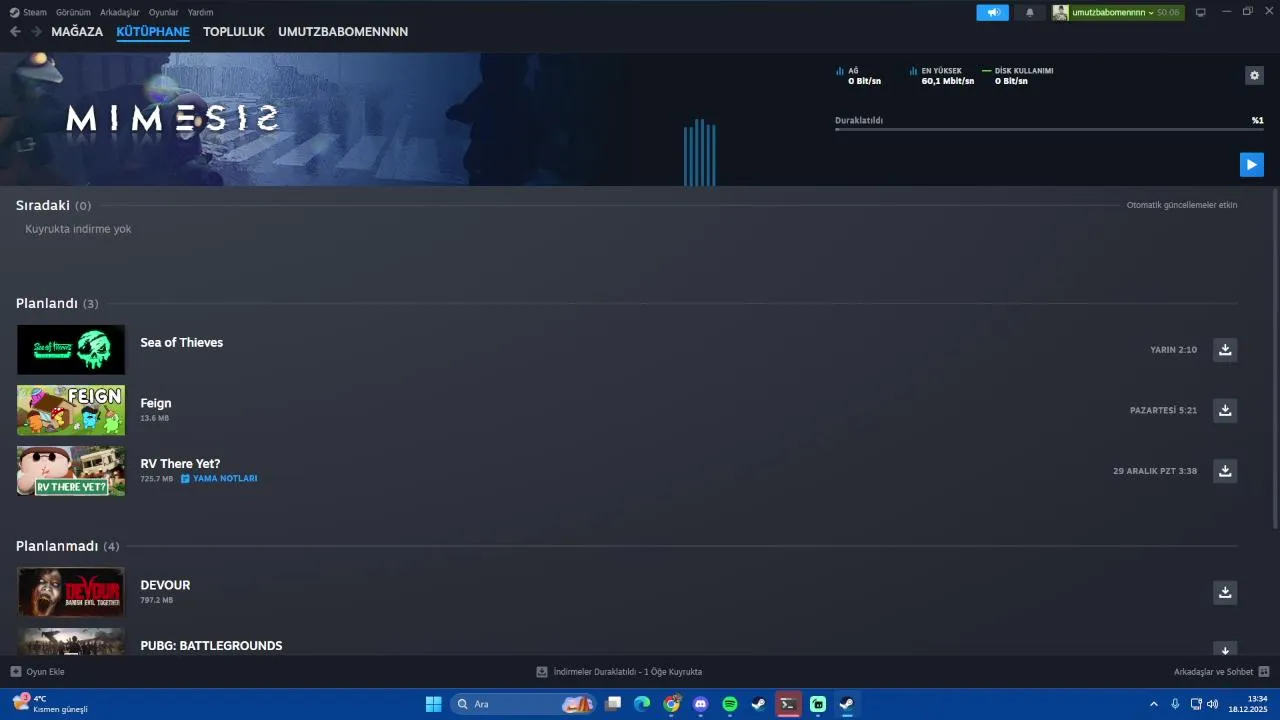Open the DEVOUR game thumbnail
Screen dimensions: 1280x720
point(71,592)
